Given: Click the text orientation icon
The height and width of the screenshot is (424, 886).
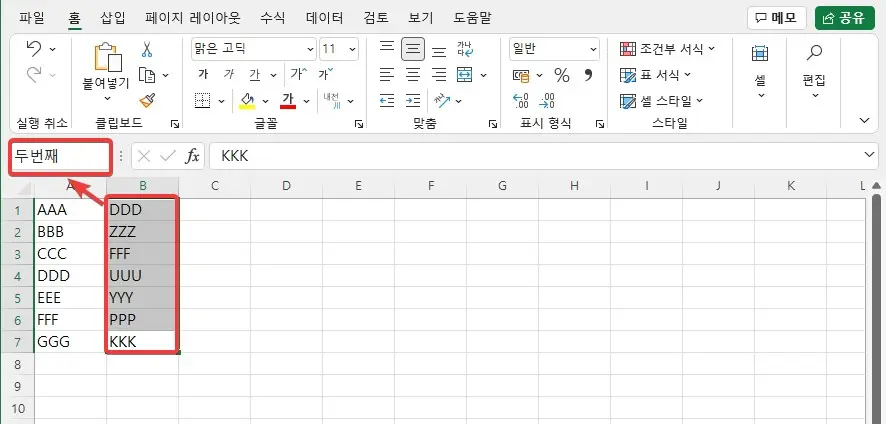Looking at the screenshot, I should point(442,101).
